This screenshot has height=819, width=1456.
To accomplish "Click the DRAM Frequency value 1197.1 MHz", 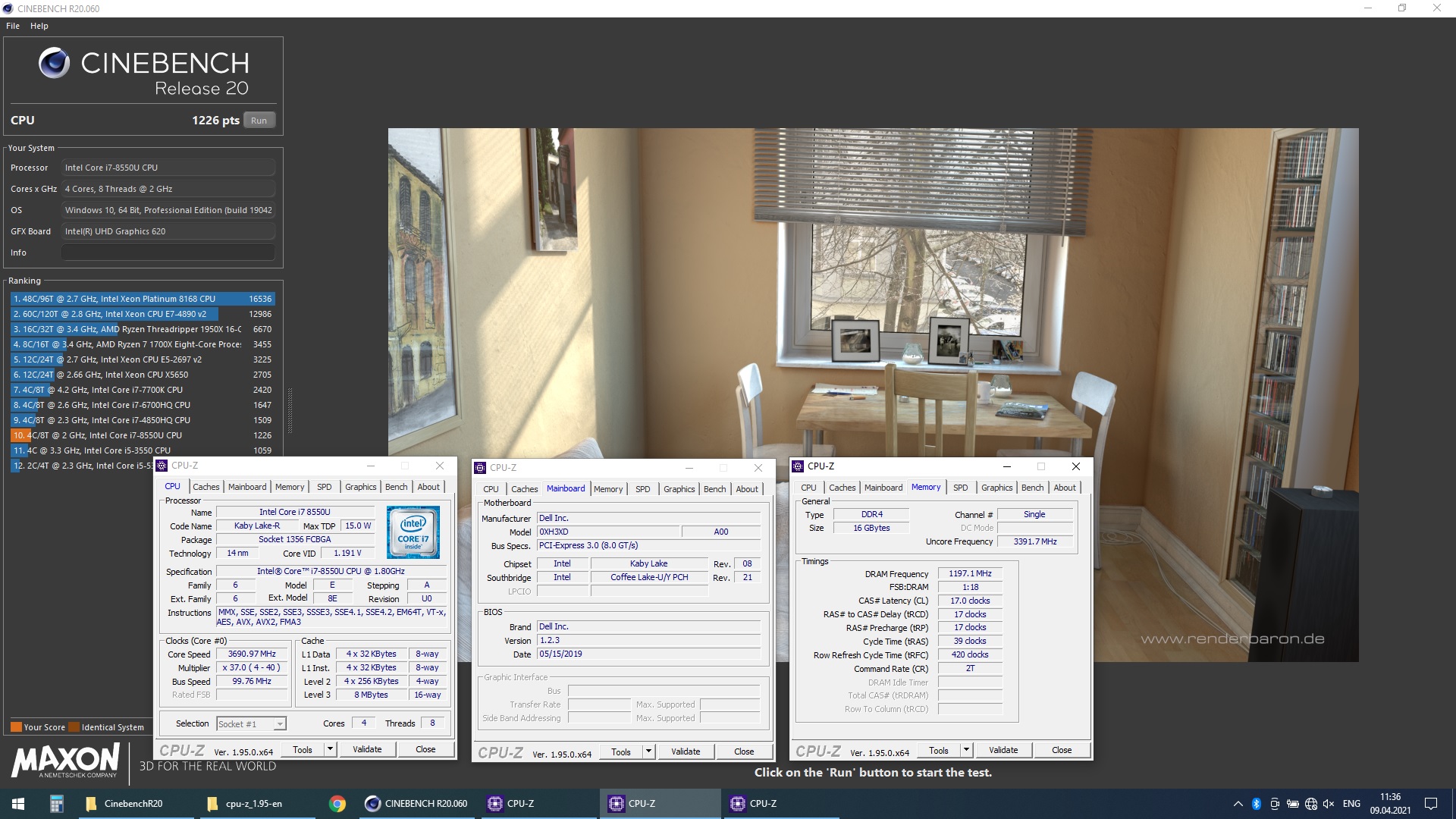I will click(x=970, y=573).
